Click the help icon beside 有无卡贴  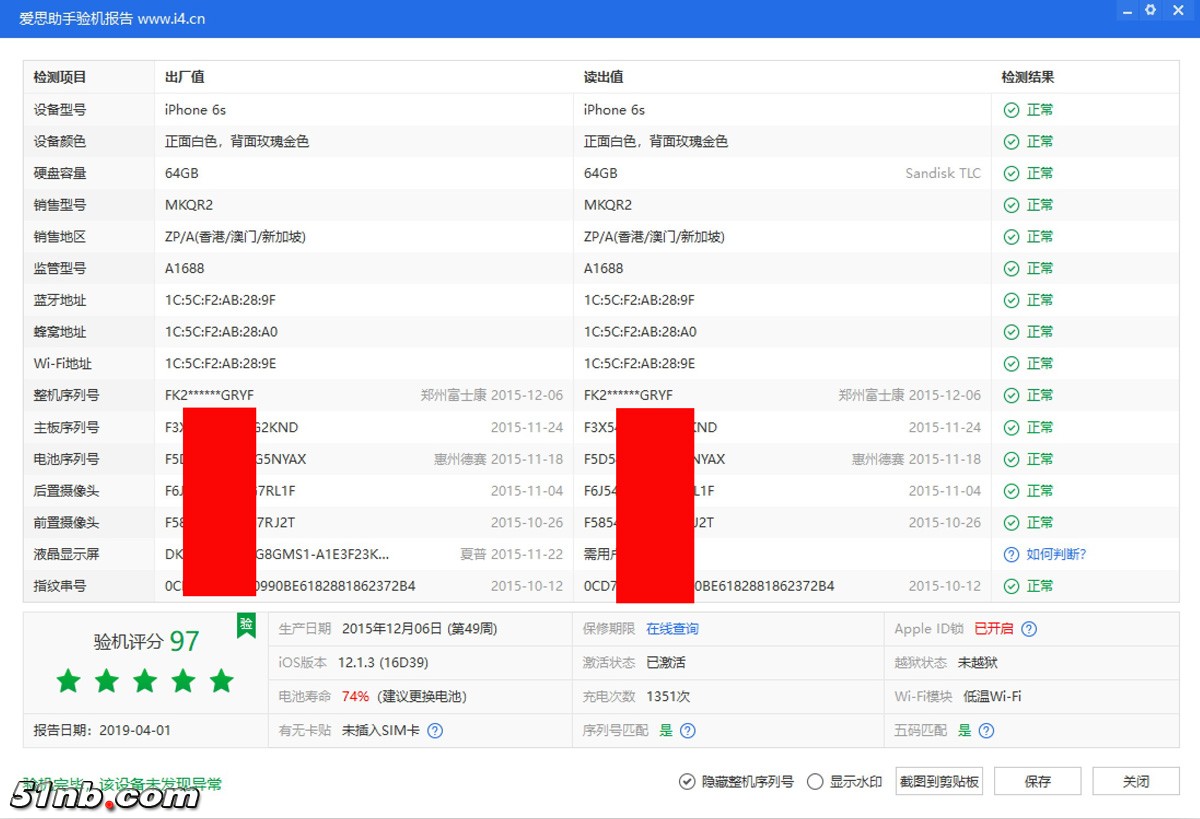(x=435, y=731)
